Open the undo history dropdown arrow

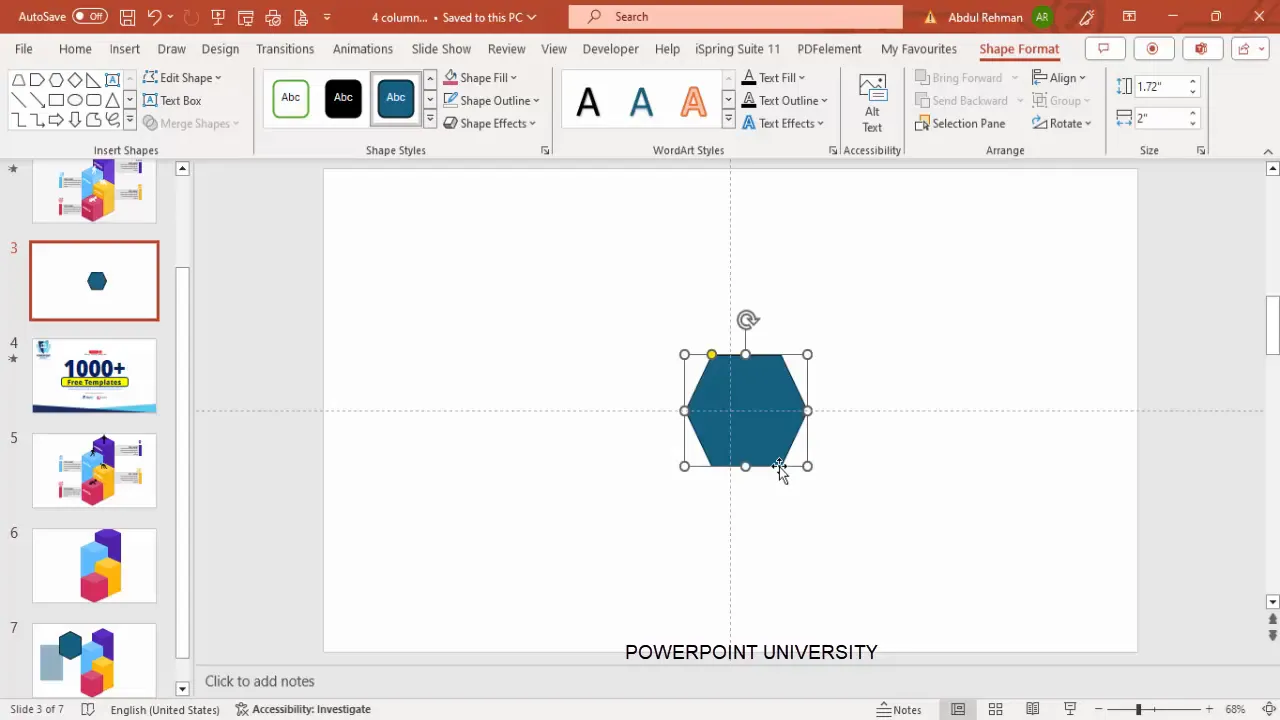point(170,17)
